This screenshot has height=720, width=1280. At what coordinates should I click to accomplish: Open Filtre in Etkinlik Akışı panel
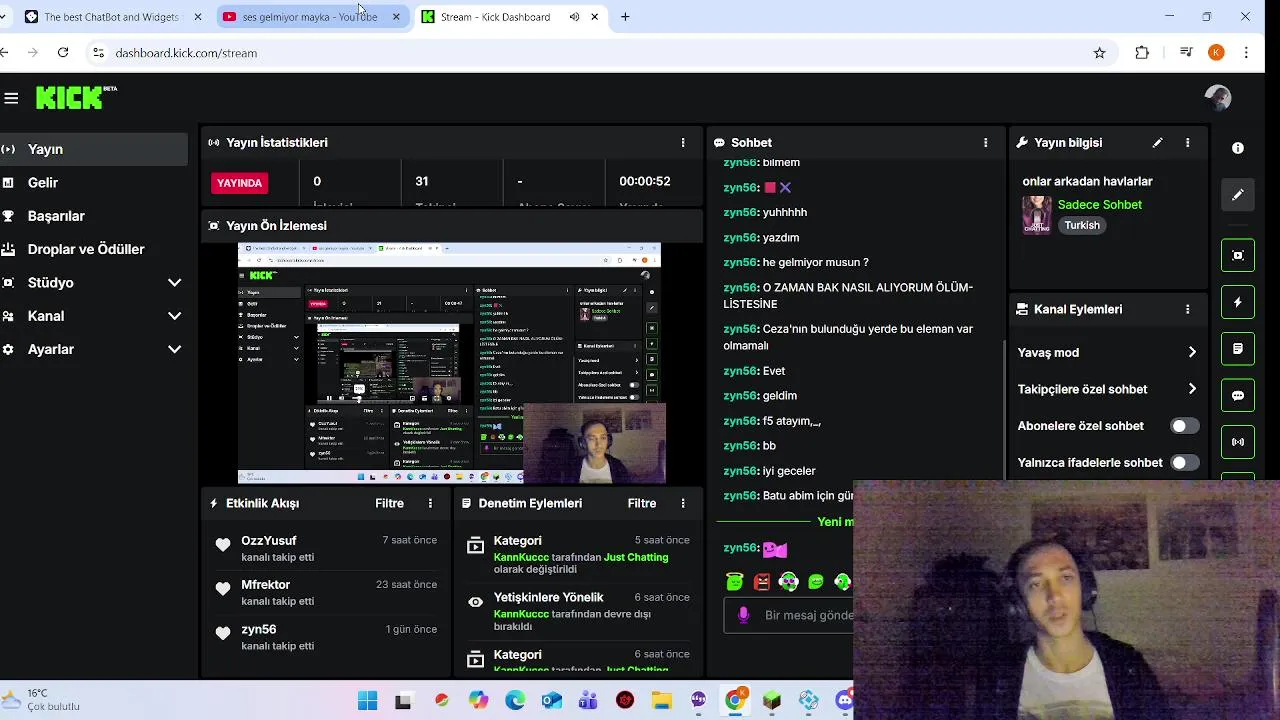[x=390, y=504]
